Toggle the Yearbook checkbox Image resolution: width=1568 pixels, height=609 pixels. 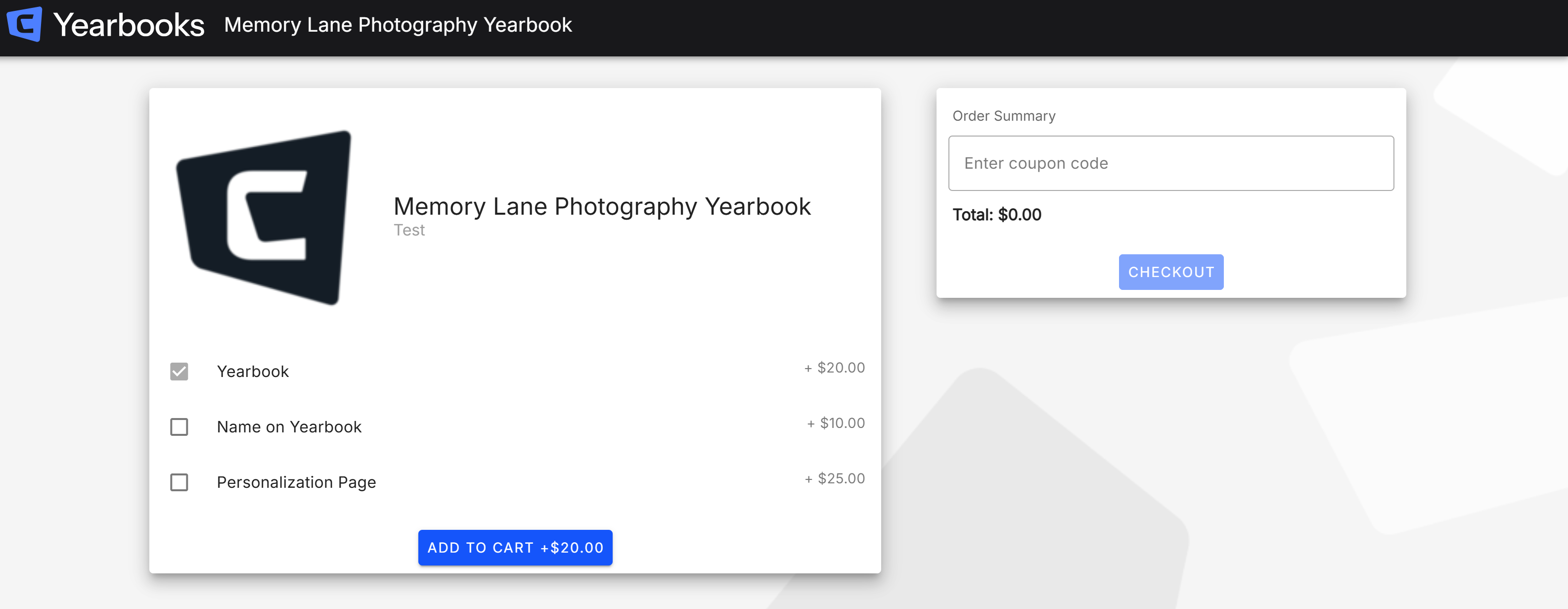tap(179, 372)
